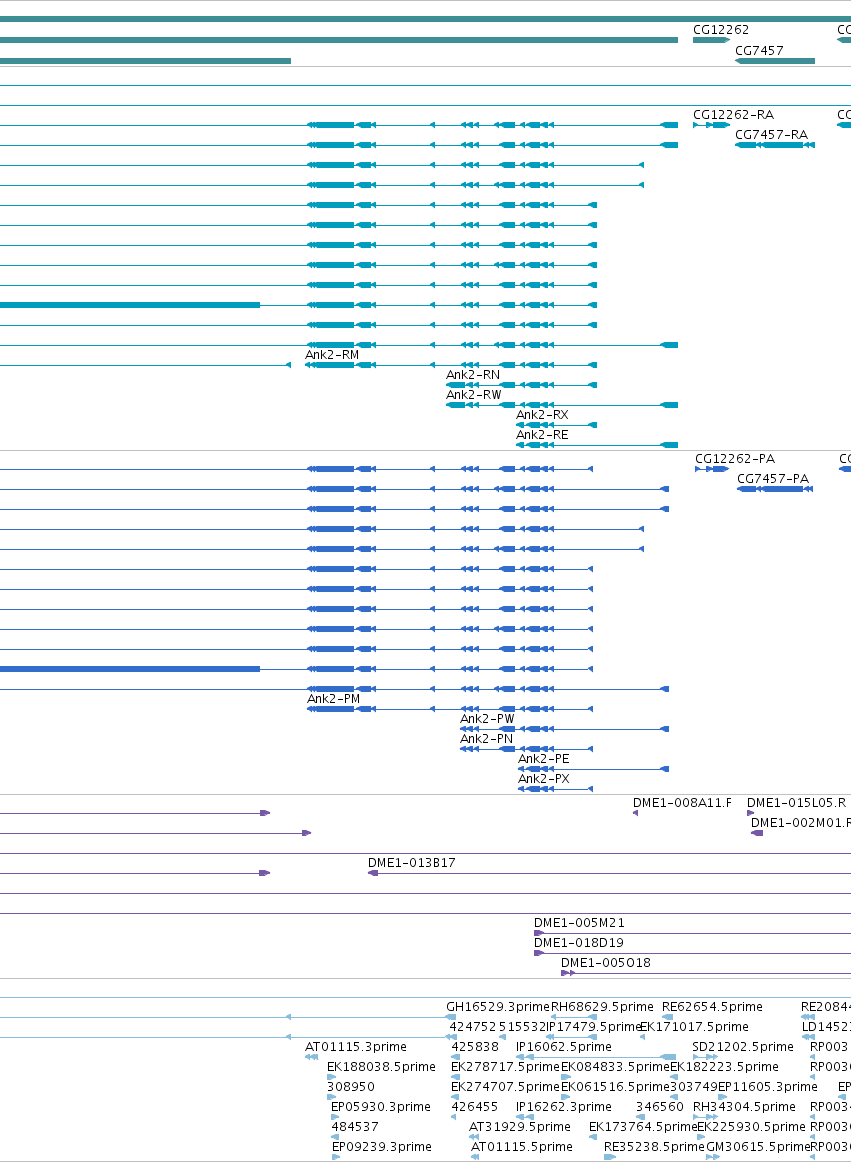Open the DME1-013B17 BAC clone
Screen dimensions: 851x1162
(x=609, y=873)
